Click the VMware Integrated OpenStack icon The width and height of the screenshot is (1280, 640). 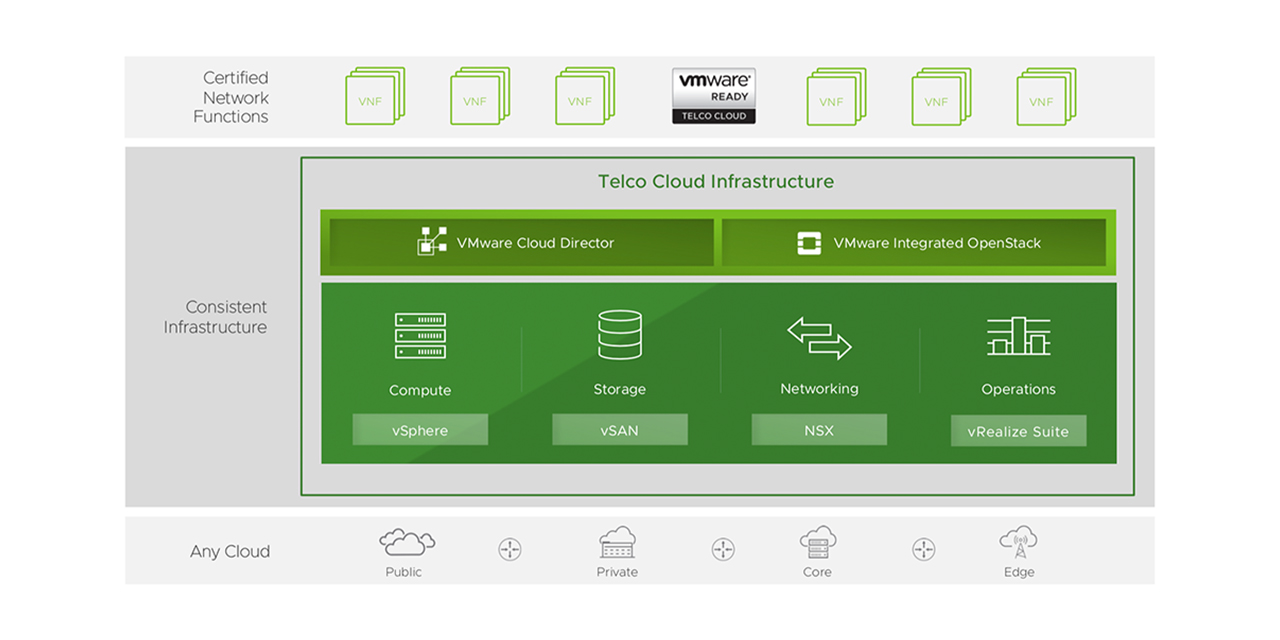click(x=807, y=242)
